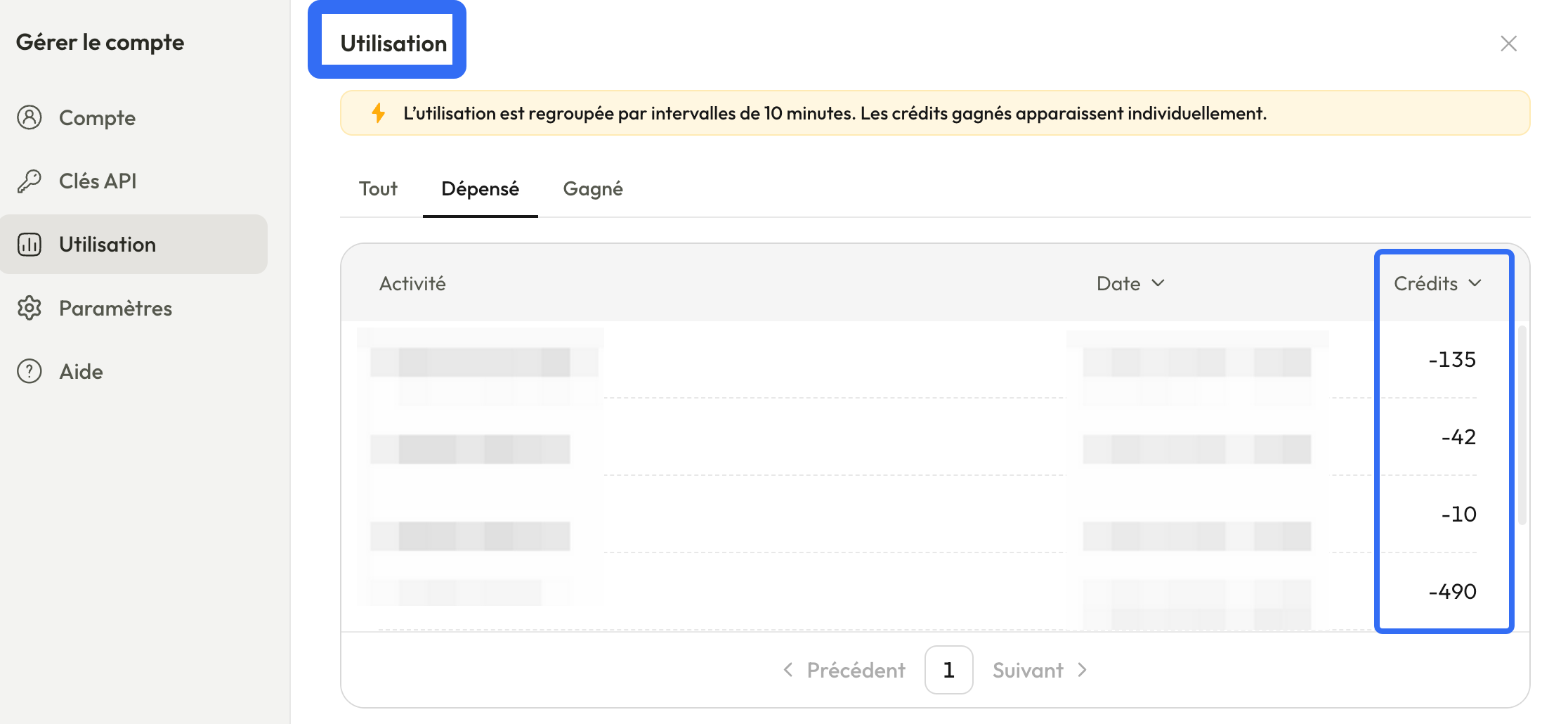Image resolution: width=1568 pixels, height=724 pixels.
Task: Click the 10-minute interval usage notice
Action: point(935,113)
